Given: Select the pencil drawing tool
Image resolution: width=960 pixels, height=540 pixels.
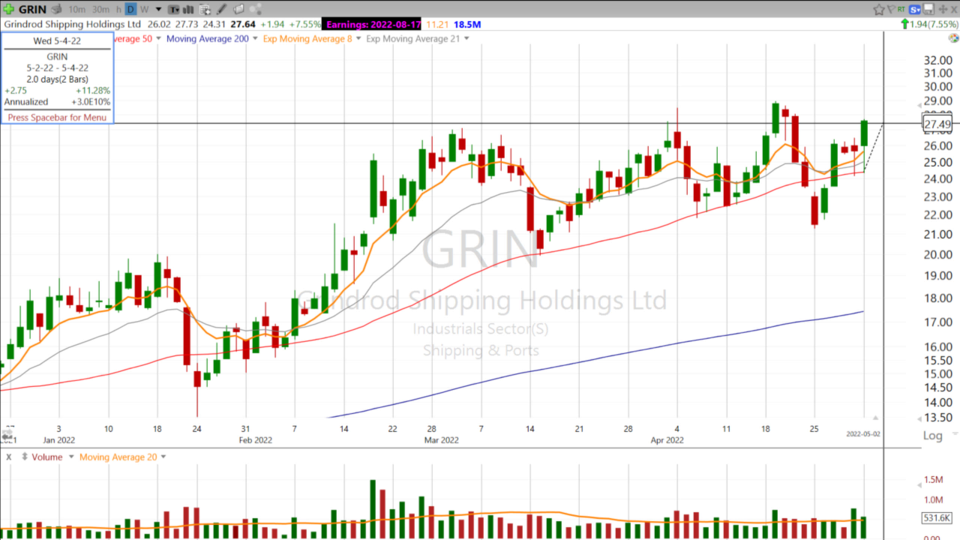Looking at the screenshot, I should tap(222, 9).
